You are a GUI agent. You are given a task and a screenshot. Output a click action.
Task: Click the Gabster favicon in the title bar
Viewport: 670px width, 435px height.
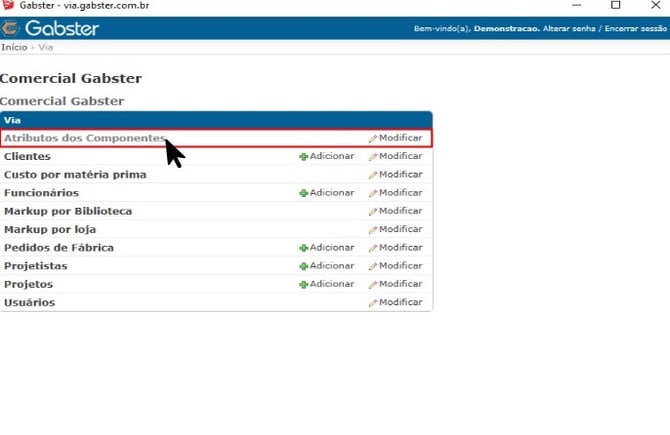coord(8,5)
